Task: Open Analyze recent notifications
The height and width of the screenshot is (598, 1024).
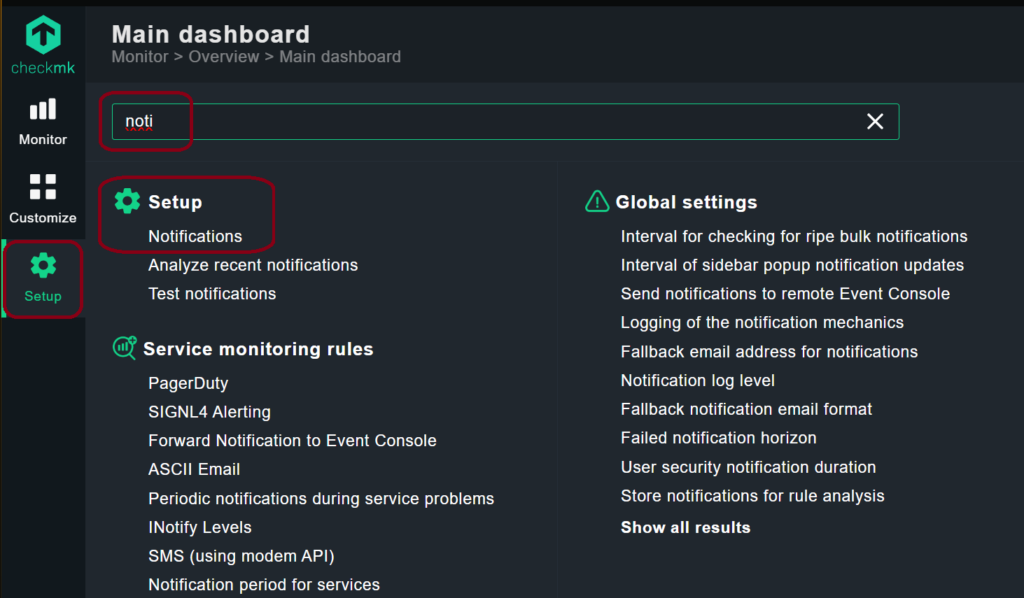Action: pyautogui.click(x=253, y=265)
